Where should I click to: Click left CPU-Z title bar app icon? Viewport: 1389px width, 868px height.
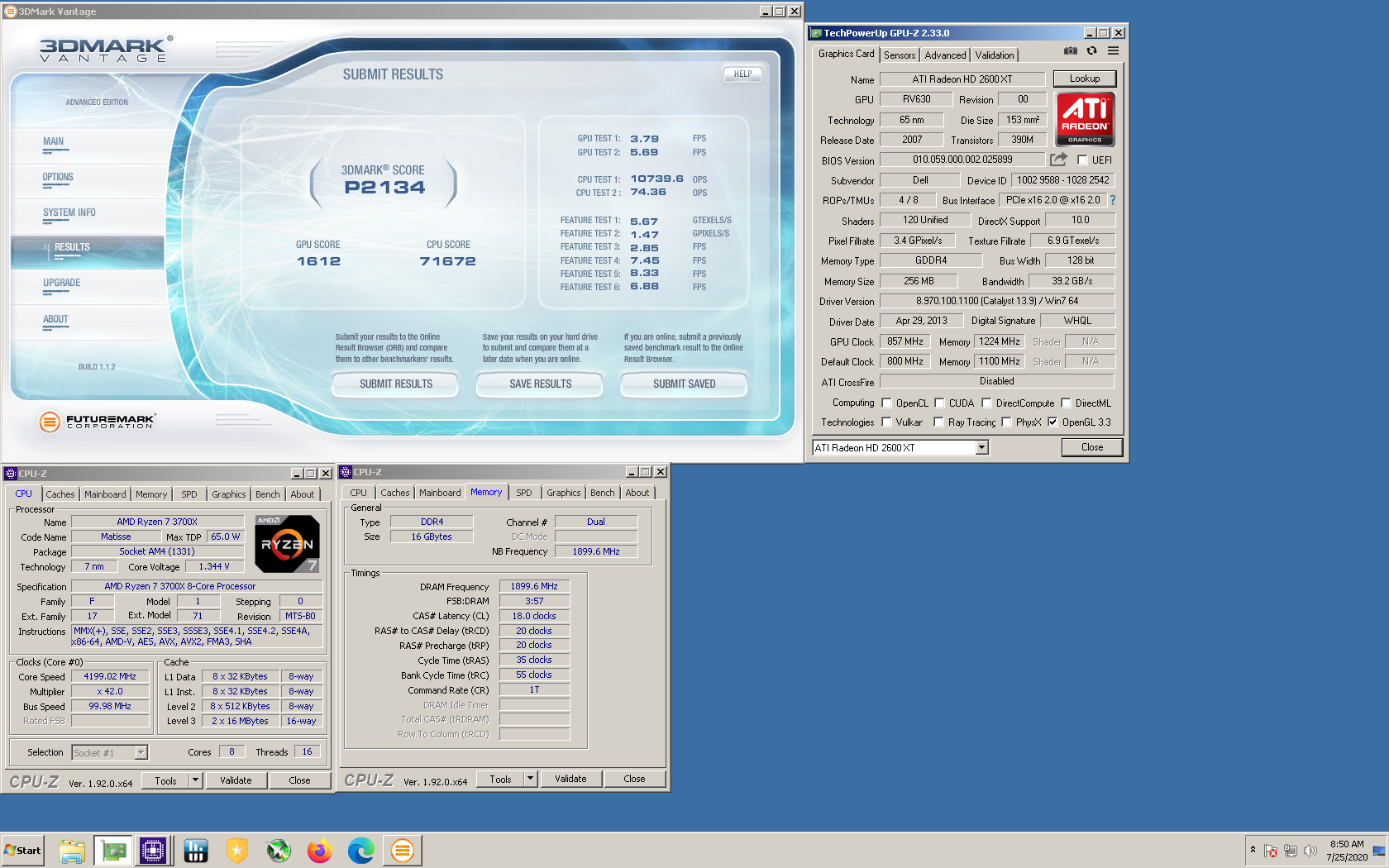[x=11, y=474]
